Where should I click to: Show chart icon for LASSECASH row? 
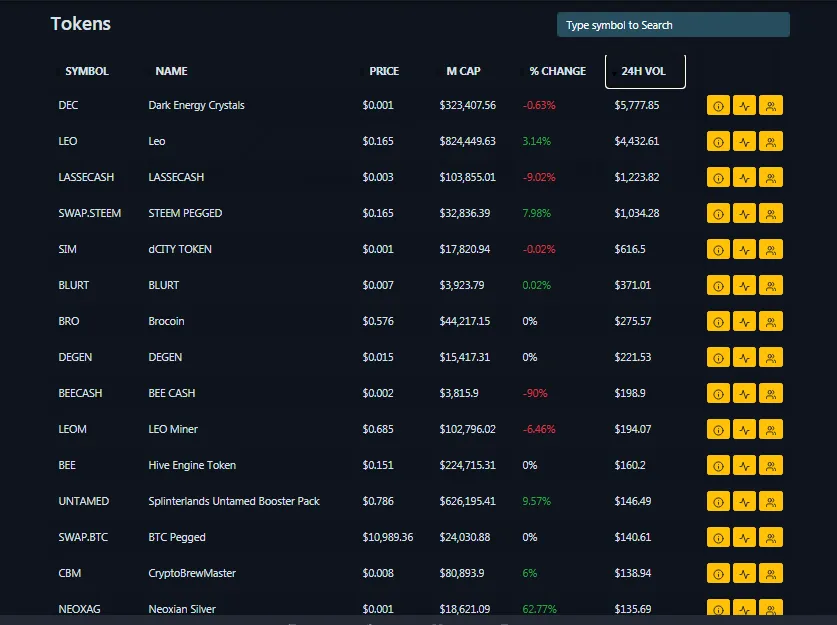coord(744,177)
